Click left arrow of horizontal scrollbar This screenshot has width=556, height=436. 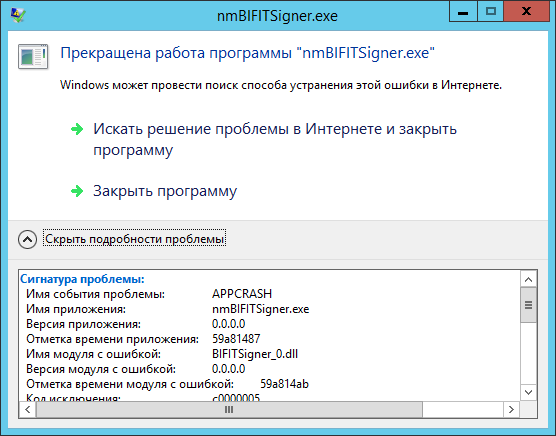28,409
